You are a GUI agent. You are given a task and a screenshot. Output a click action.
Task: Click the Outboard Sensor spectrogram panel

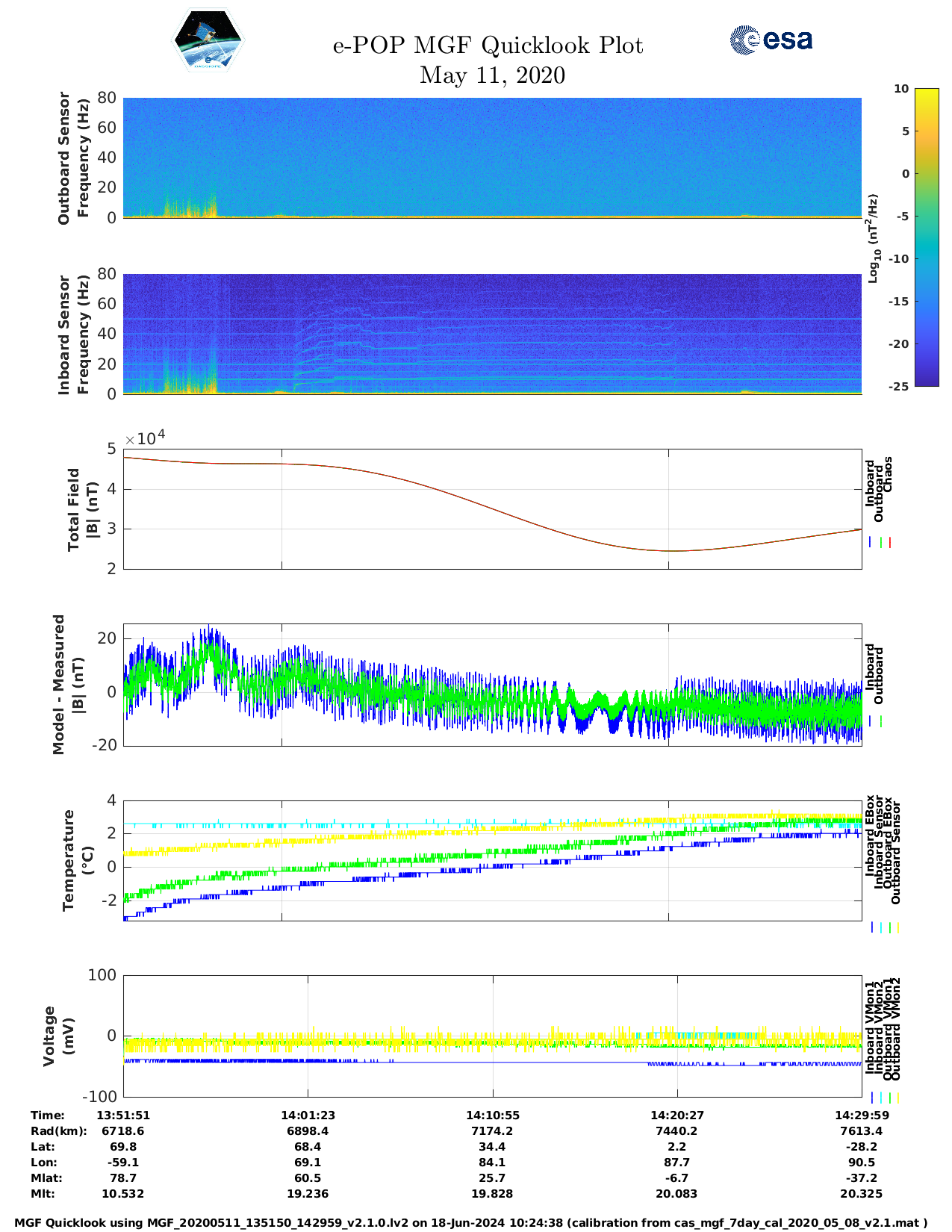[x=492, y=157]
